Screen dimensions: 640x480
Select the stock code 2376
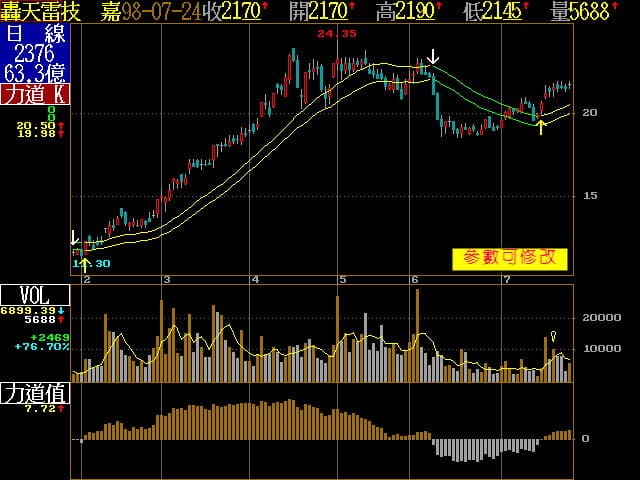pyautogui.click(x=34, y=54)
